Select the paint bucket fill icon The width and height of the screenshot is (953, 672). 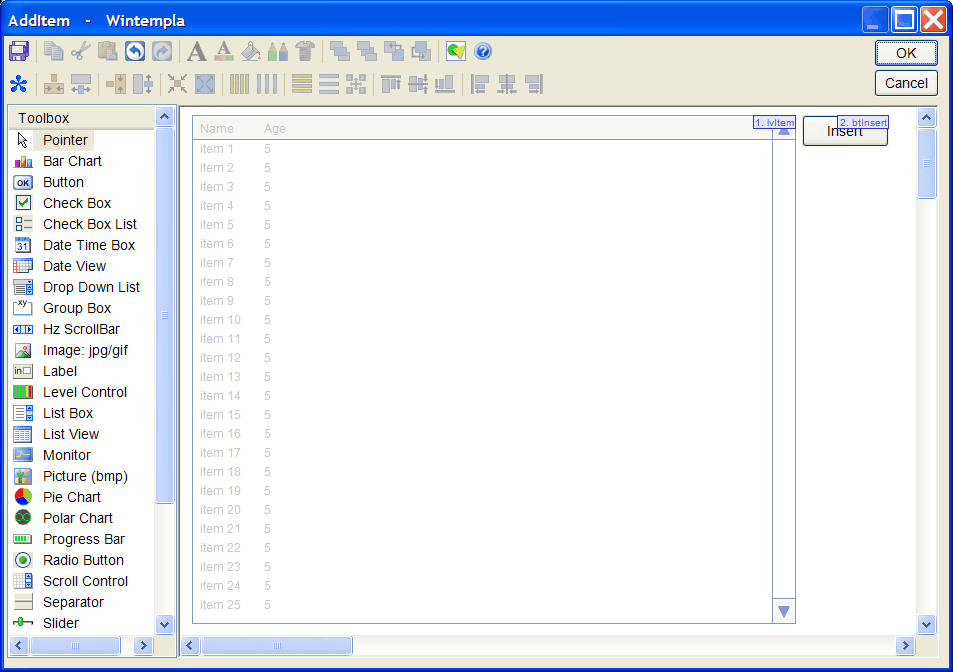tap(250, 51)
